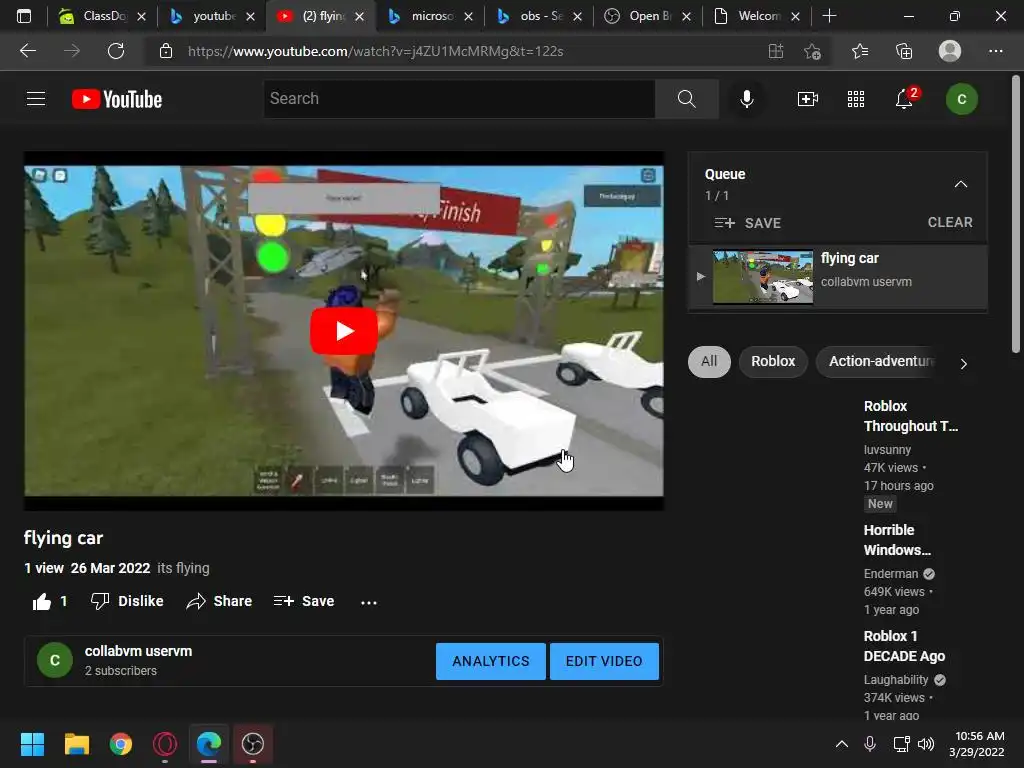The width and height of the screenshot is (1024, 768).
Task: Open the Collections icon in toolbar
Action: pyautogui.click(x=904, y=51)
